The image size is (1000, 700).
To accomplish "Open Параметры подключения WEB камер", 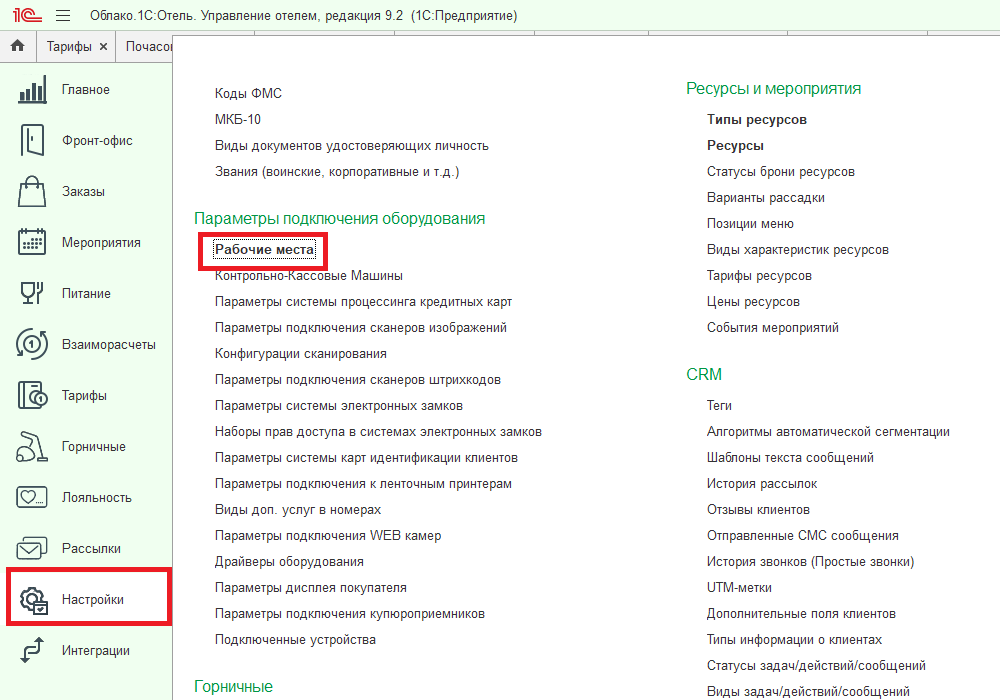I will 328,536.
